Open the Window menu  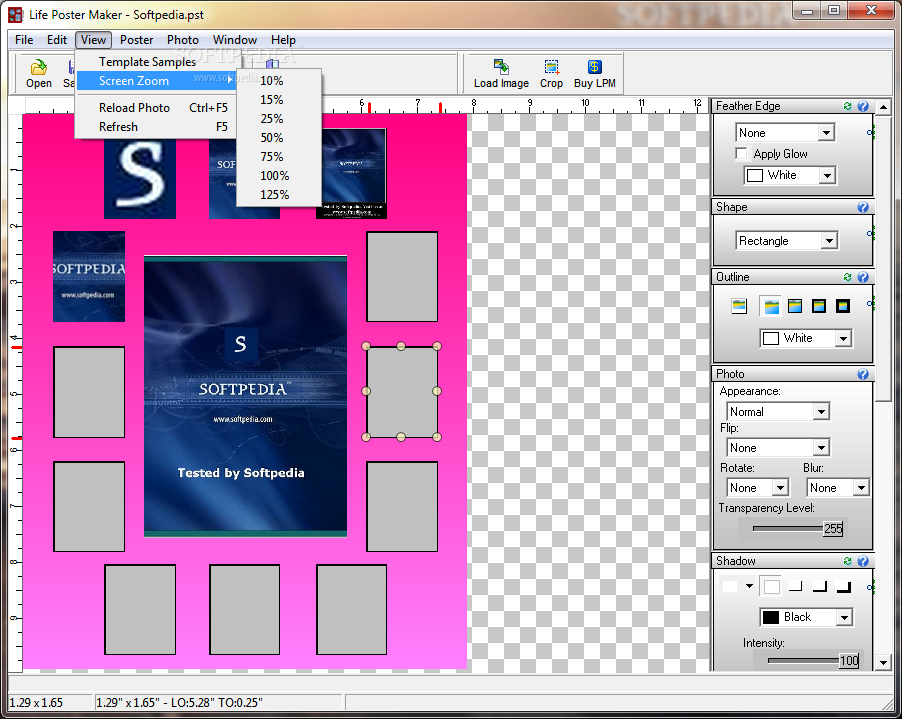pyautogui.click(x=235, y=40)
